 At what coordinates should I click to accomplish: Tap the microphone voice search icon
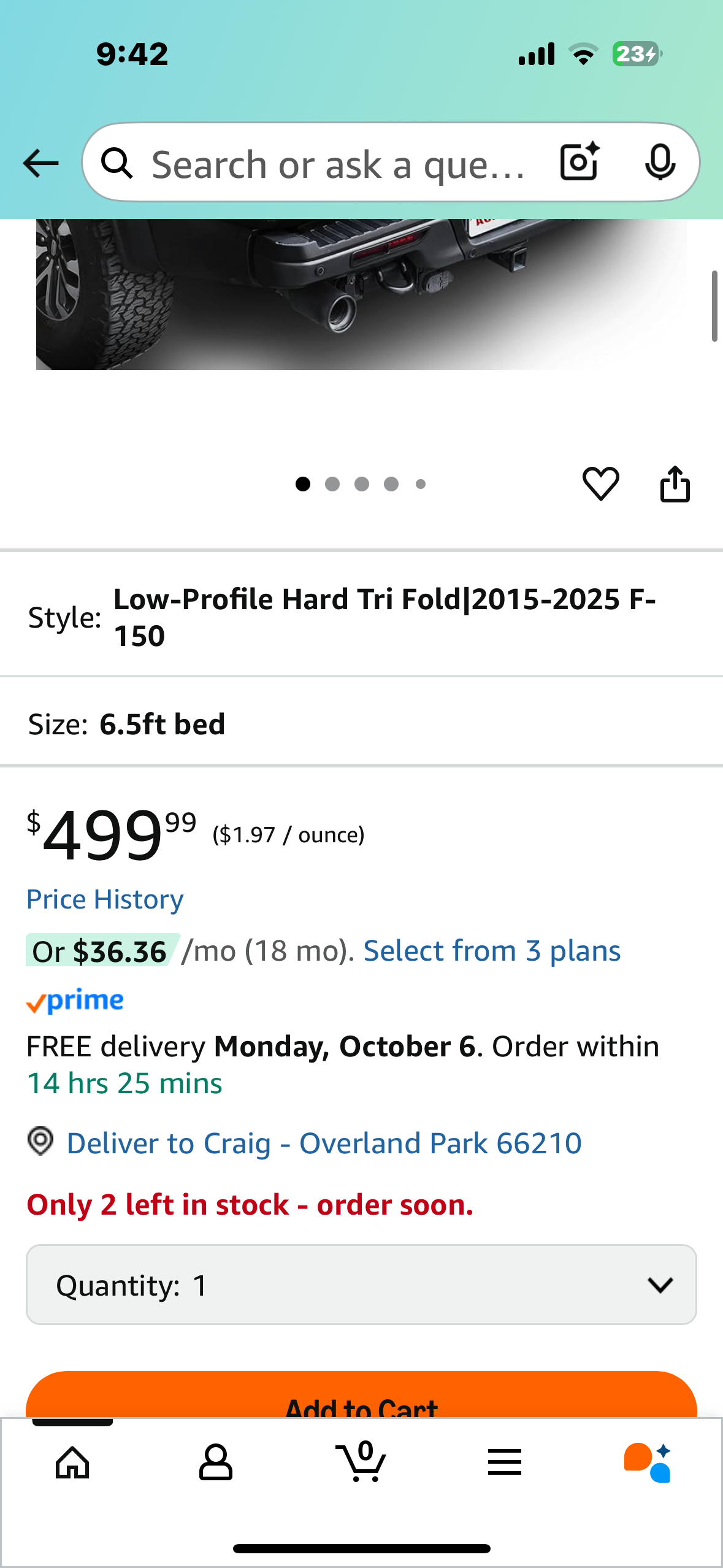660,163
